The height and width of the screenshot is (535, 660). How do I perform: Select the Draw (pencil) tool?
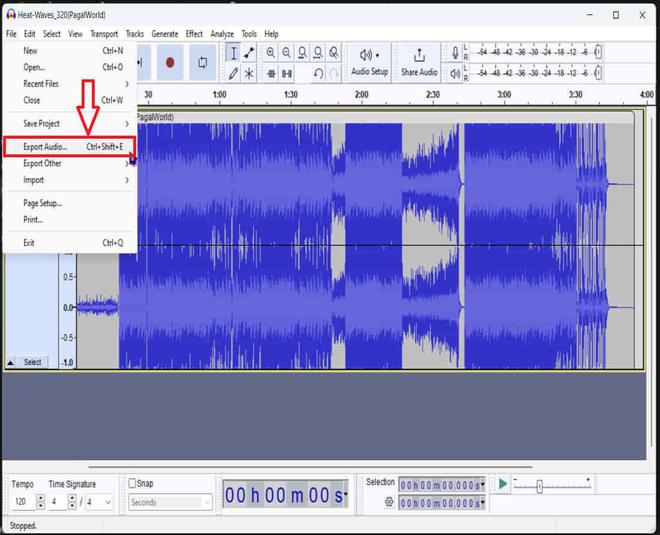pyautogui.click(x=233, y=73)
